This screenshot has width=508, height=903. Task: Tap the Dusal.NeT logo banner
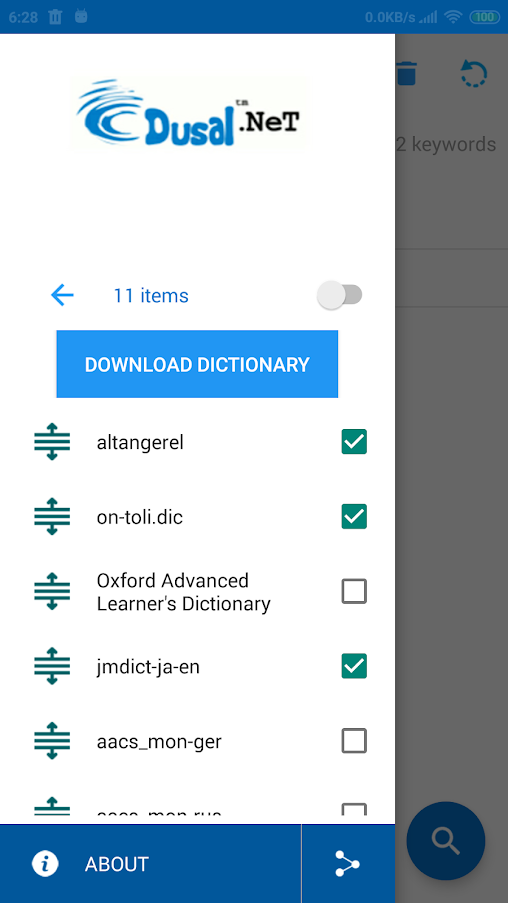(x=189, y=112)
